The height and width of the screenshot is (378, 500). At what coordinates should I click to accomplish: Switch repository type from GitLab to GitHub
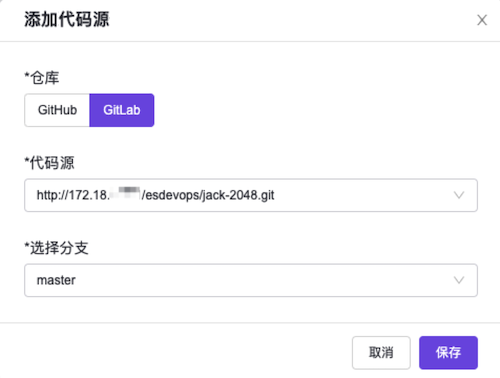pos(57,110)
